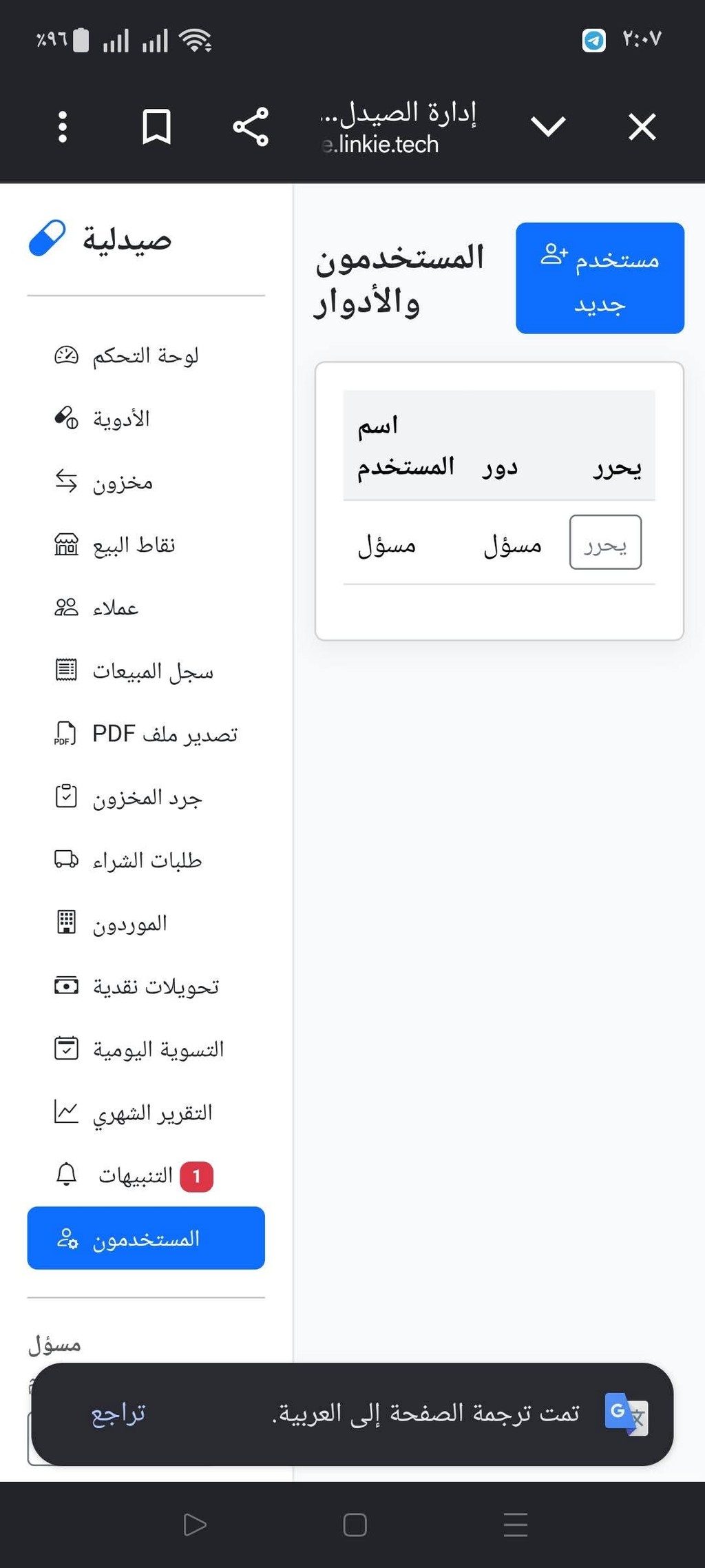
Task: Expand the page title chevron dropdown
Action: pos(548,127)
